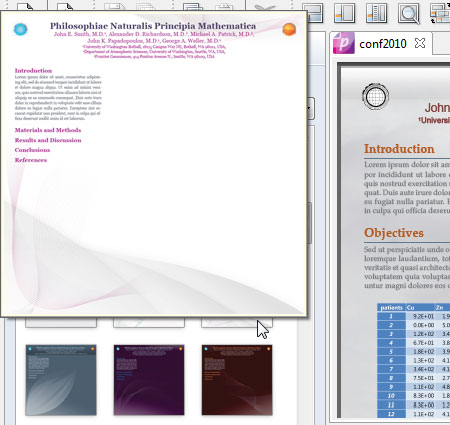Click the clipboard Paste icon in the toolbar
450x425 pixels.
click(223, 7)
